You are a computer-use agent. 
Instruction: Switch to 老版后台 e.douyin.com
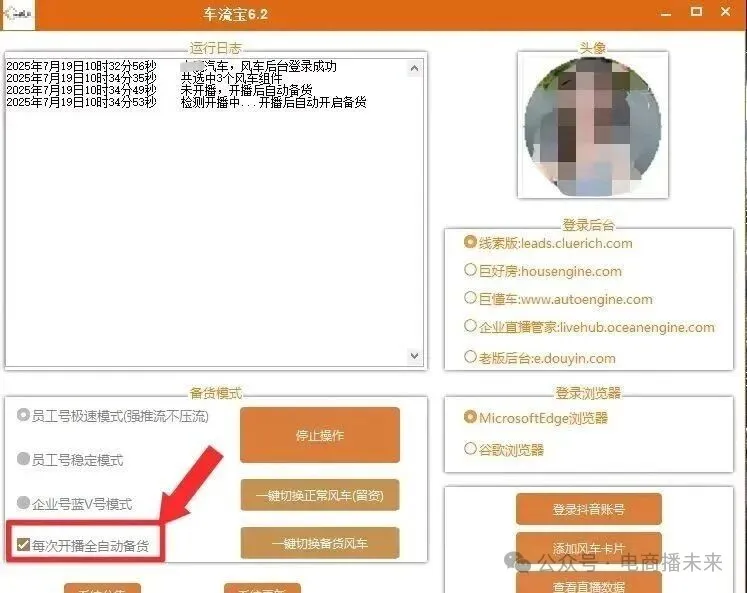[471, 357]
